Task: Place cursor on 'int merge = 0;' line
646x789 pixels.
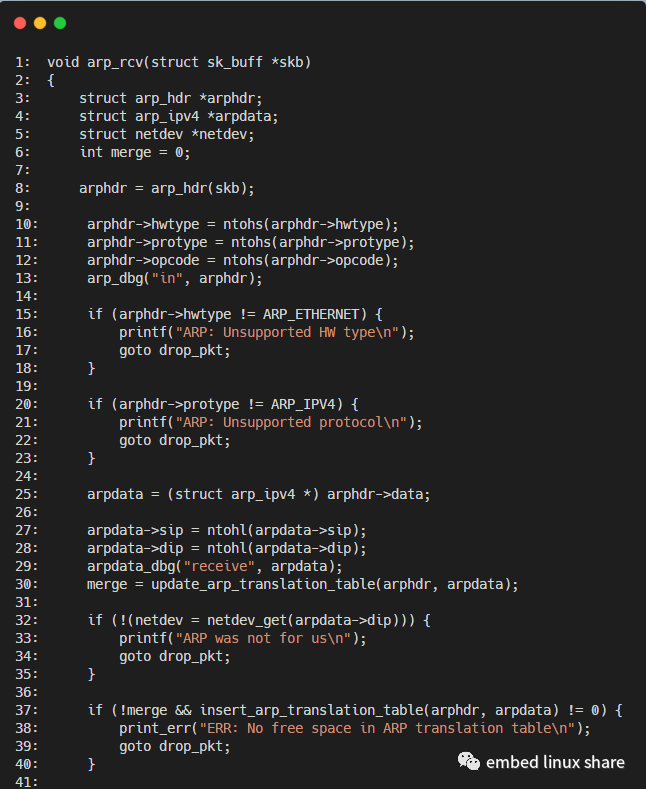Action: tap(135, 152)
